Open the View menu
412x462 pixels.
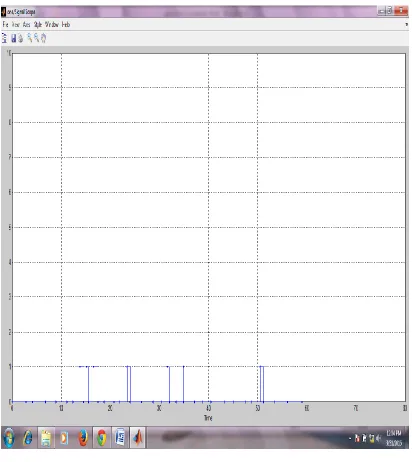[x=16, y=24]
